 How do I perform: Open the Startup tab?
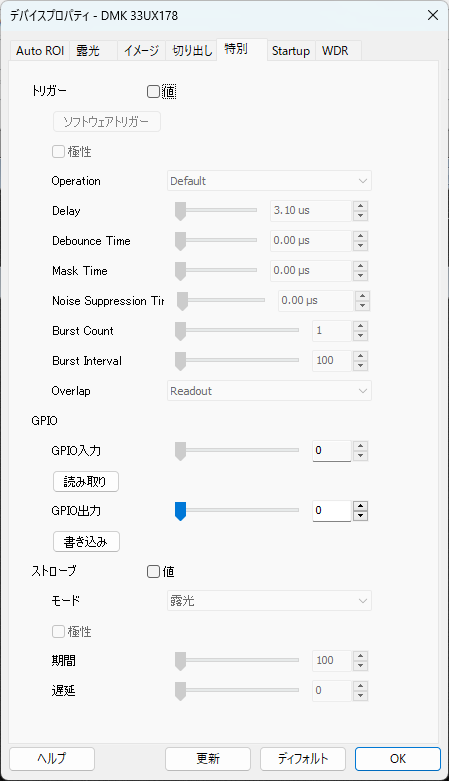pos(291,51)
